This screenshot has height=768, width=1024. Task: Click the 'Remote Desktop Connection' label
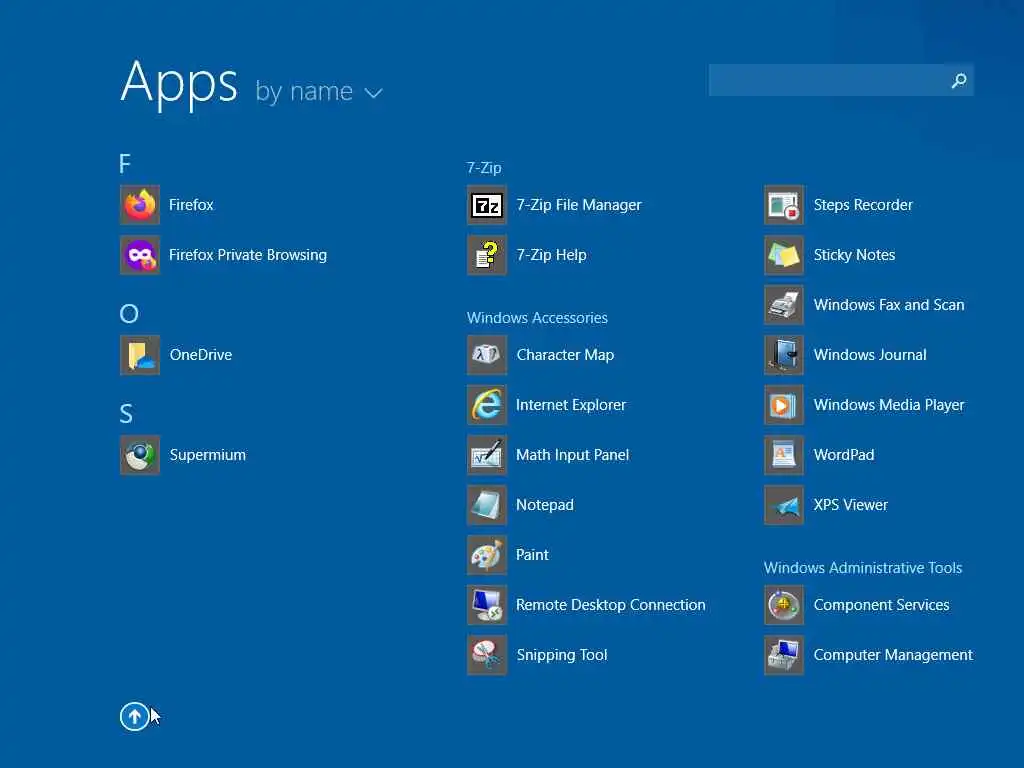click(611, 605)
